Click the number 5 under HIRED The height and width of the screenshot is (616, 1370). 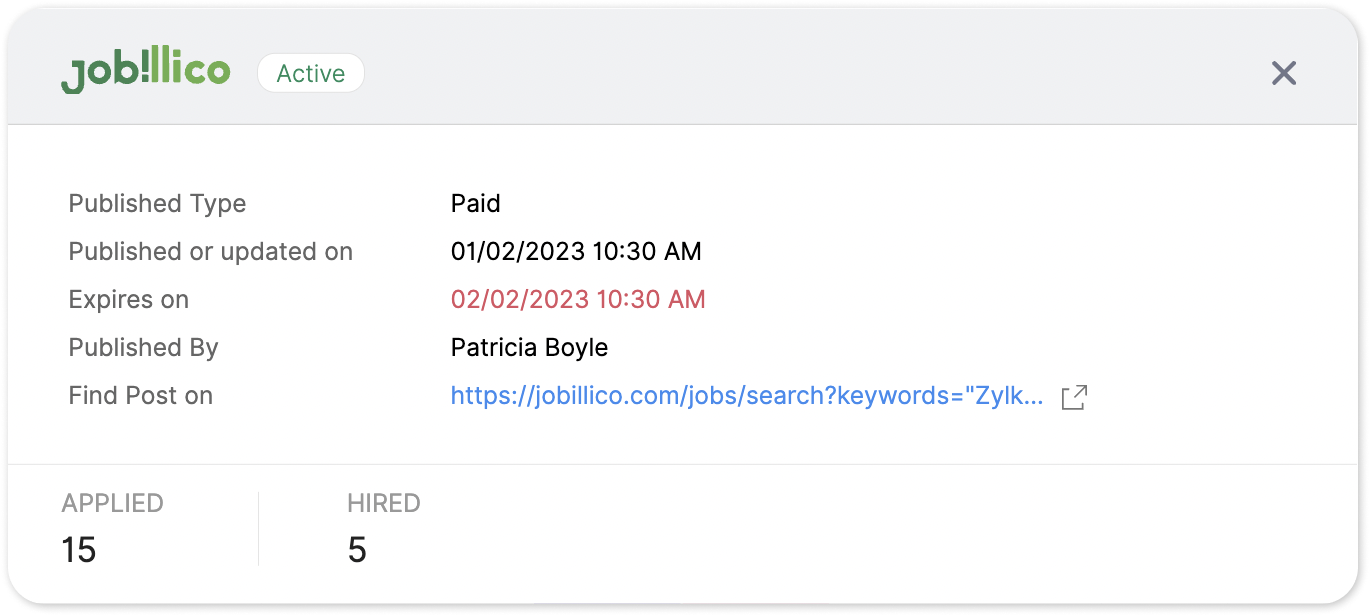pyautogui.click(x=357, y=550)
